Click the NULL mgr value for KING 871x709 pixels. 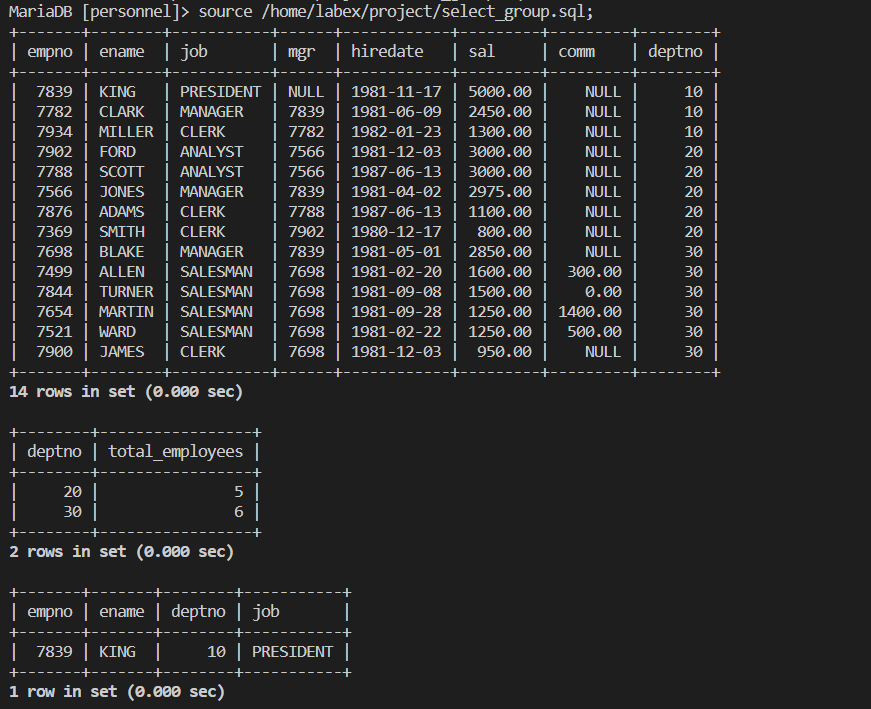(x=305, y=91)
